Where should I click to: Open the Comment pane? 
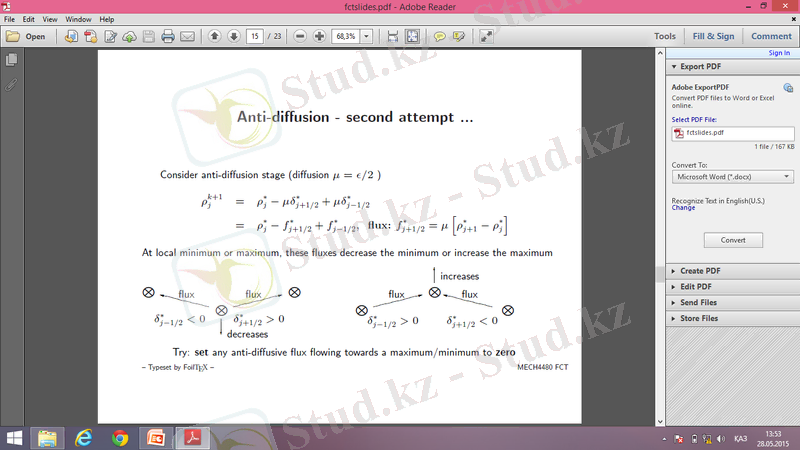pos(771,36)
